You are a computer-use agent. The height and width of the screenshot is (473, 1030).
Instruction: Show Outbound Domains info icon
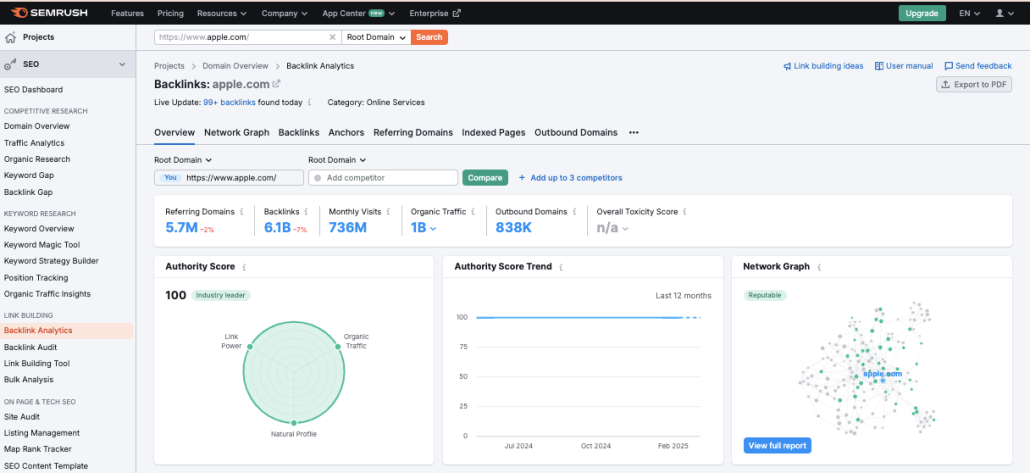pyautogui.click(x=574, y=212)
